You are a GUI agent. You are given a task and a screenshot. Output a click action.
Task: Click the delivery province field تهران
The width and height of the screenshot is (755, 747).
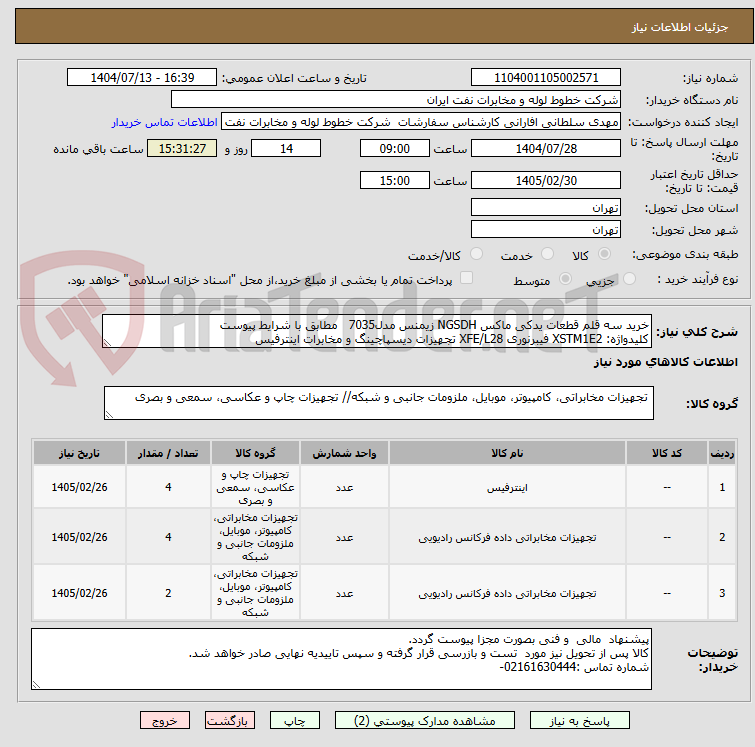coord(546,208)
